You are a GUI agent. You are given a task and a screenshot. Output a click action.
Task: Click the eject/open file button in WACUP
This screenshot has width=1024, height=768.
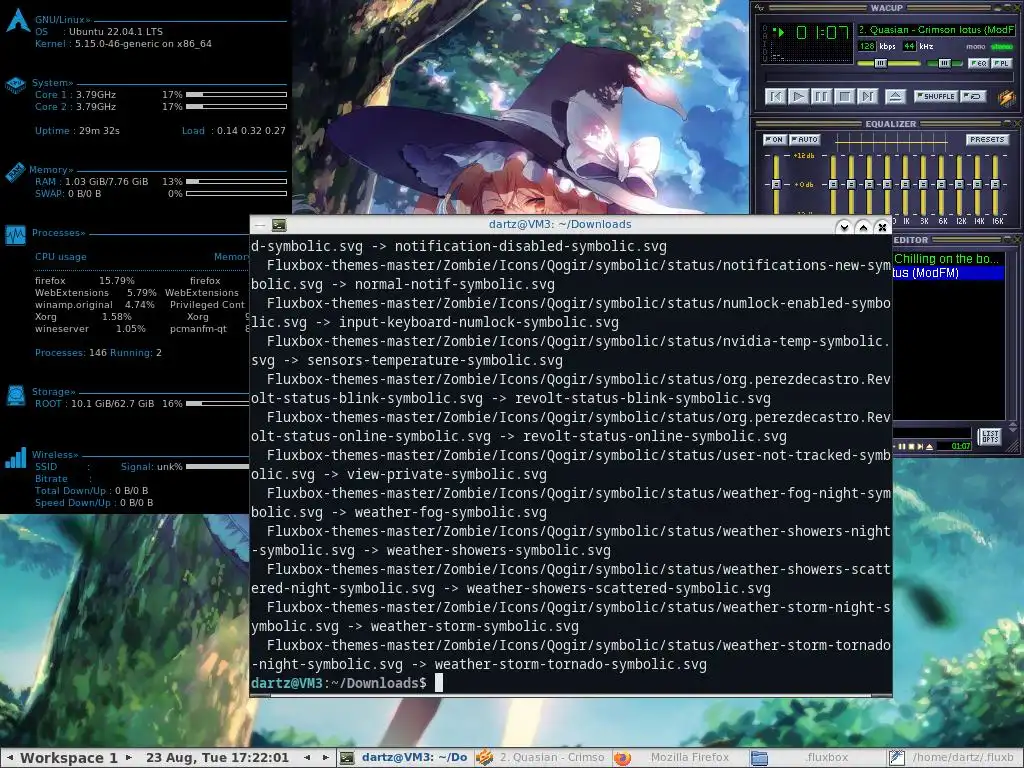[895, 97]
